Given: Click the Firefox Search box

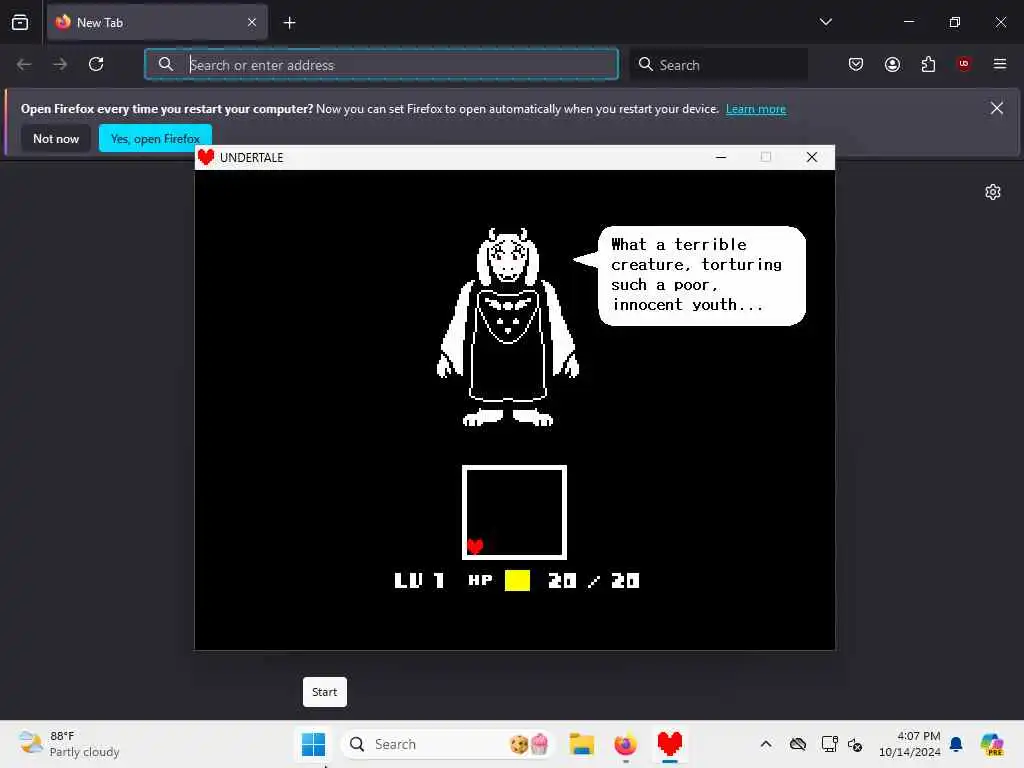Looking at the screenshot, I should 718,64.
